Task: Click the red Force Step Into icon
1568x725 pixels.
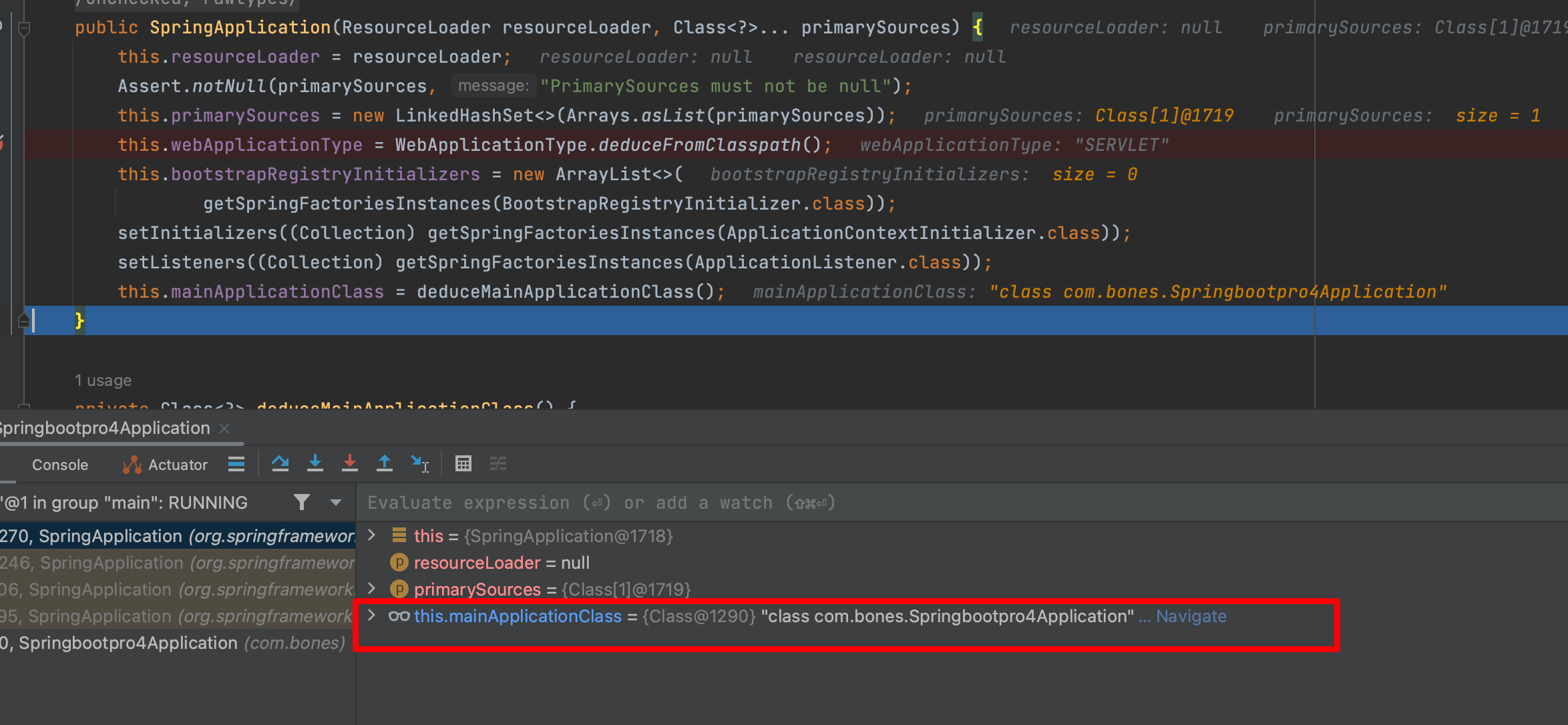Action: click(x=350, y=463)
